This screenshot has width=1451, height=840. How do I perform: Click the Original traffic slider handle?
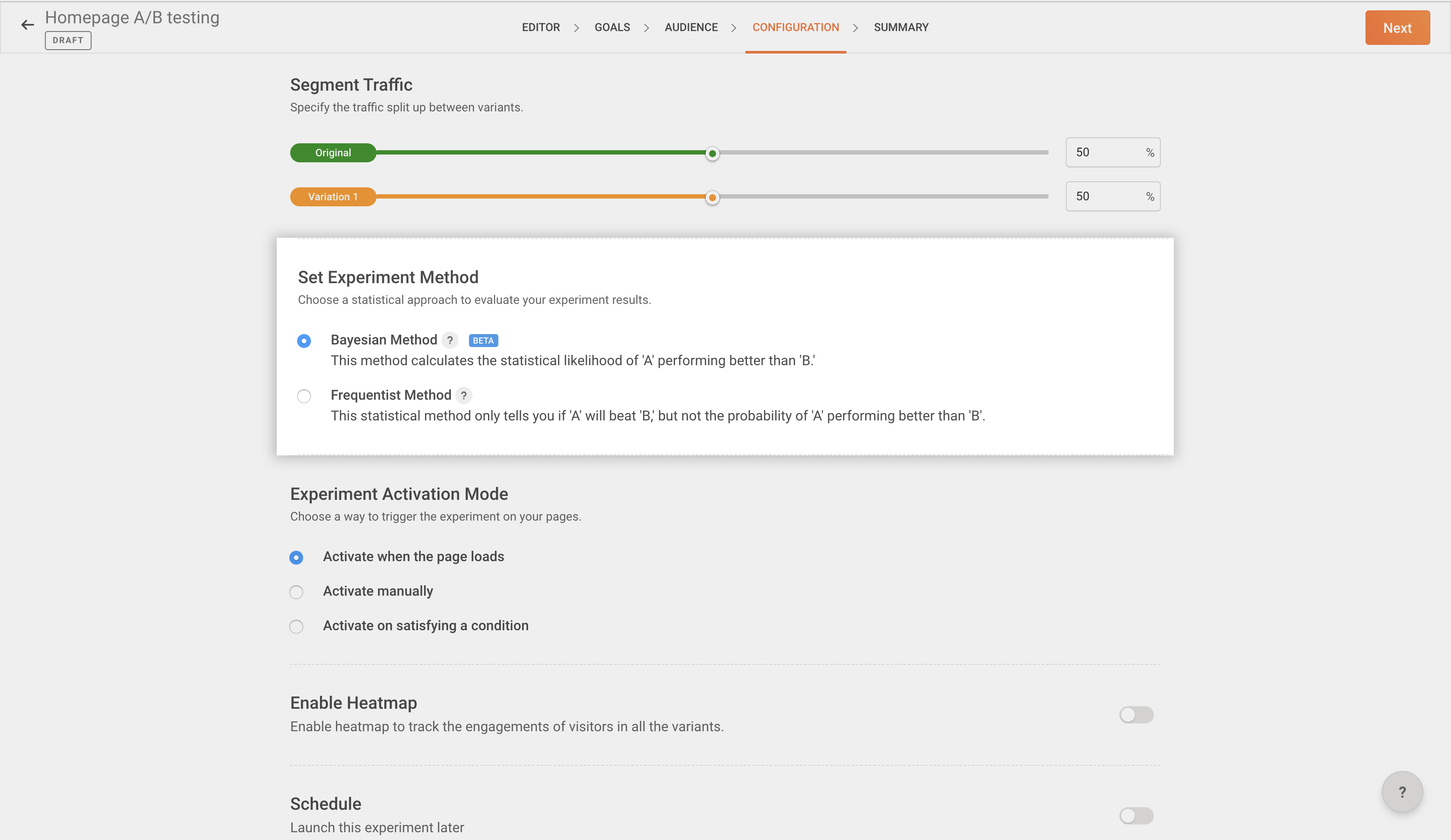point(712,154)
